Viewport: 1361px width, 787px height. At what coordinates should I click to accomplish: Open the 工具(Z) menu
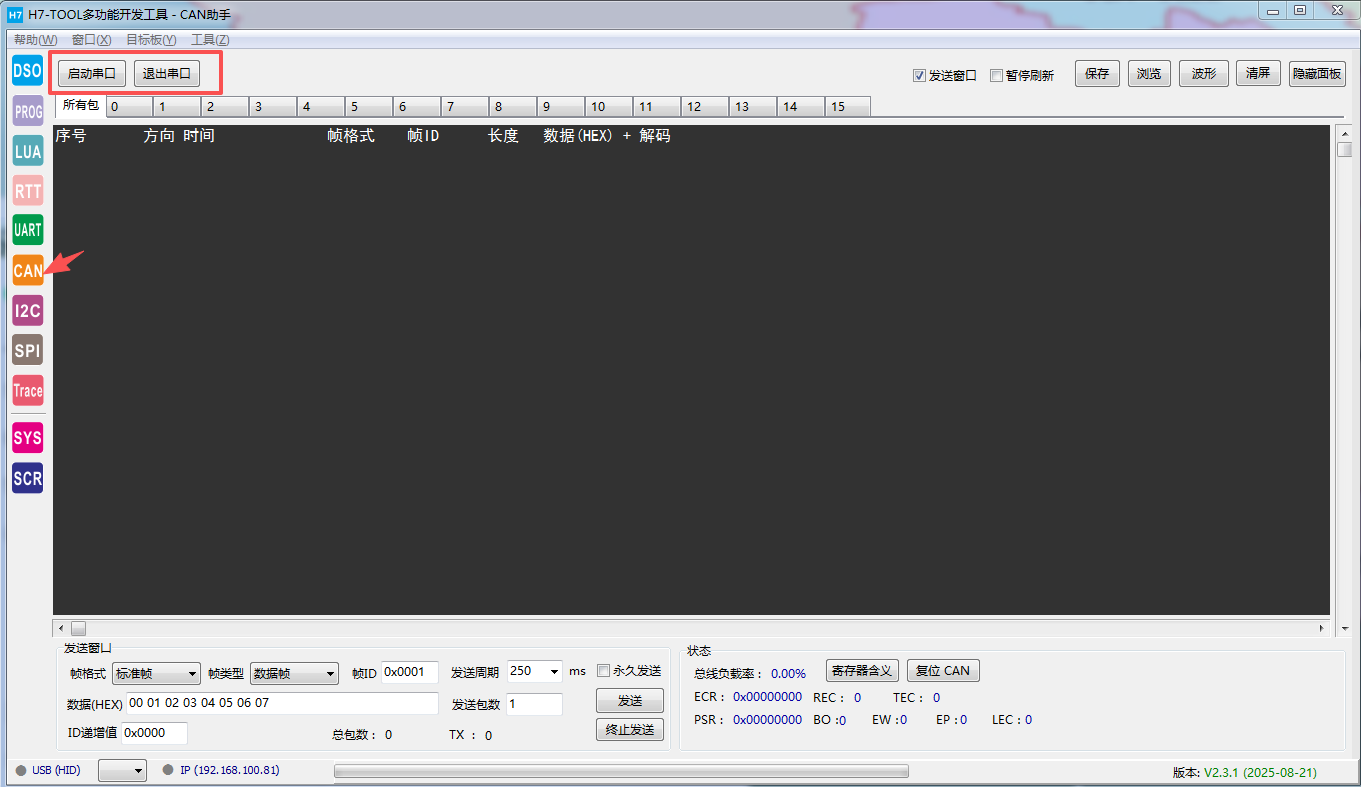211,39
